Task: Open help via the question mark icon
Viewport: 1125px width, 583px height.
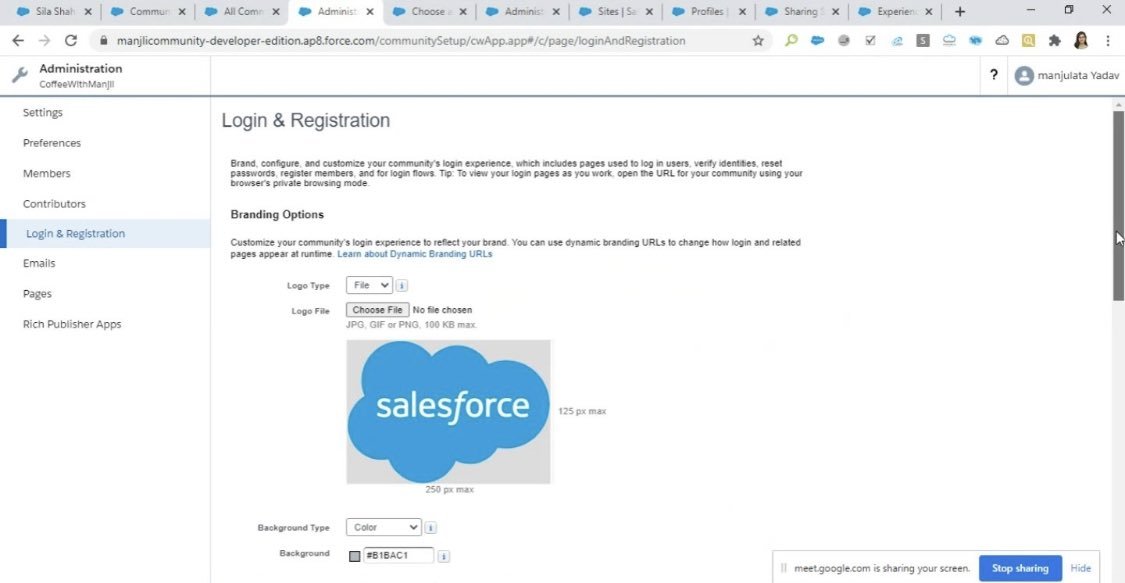Action: (992, 74)
